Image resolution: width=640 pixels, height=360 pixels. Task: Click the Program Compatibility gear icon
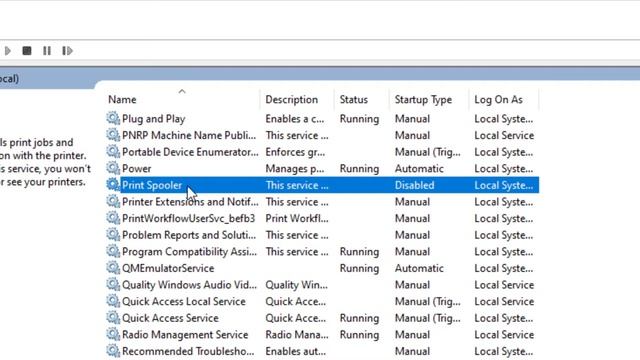113,251
